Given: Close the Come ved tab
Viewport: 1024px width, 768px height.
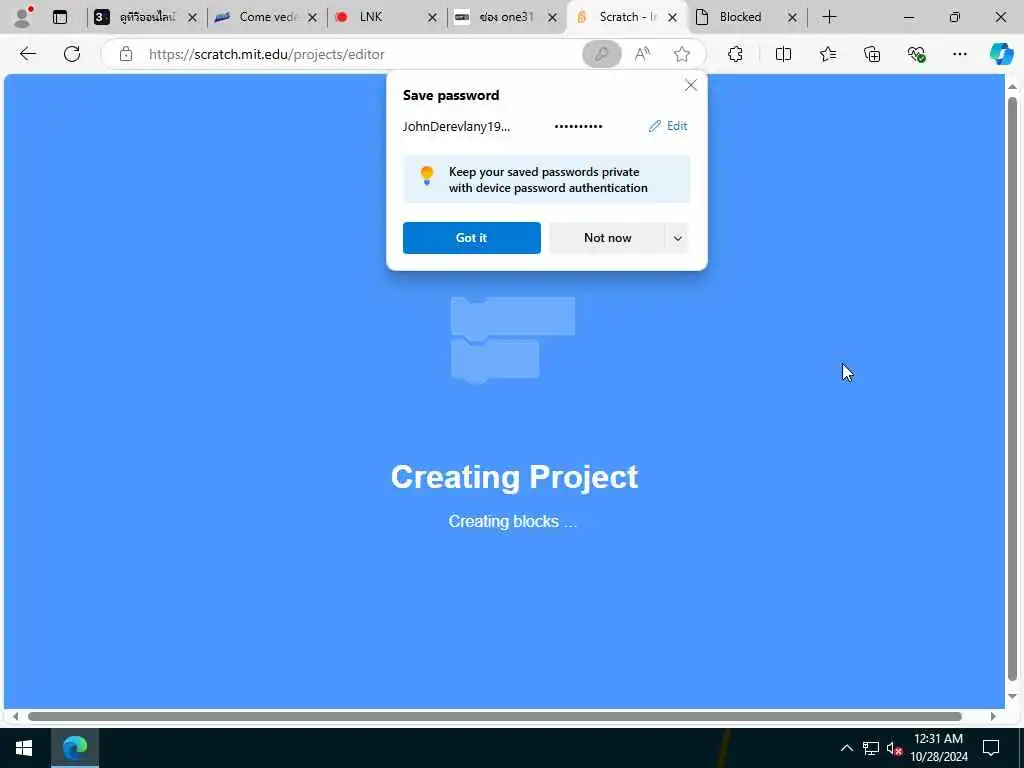Looking at the screenshot, I should pyautogui.click(x=312, y=18).
